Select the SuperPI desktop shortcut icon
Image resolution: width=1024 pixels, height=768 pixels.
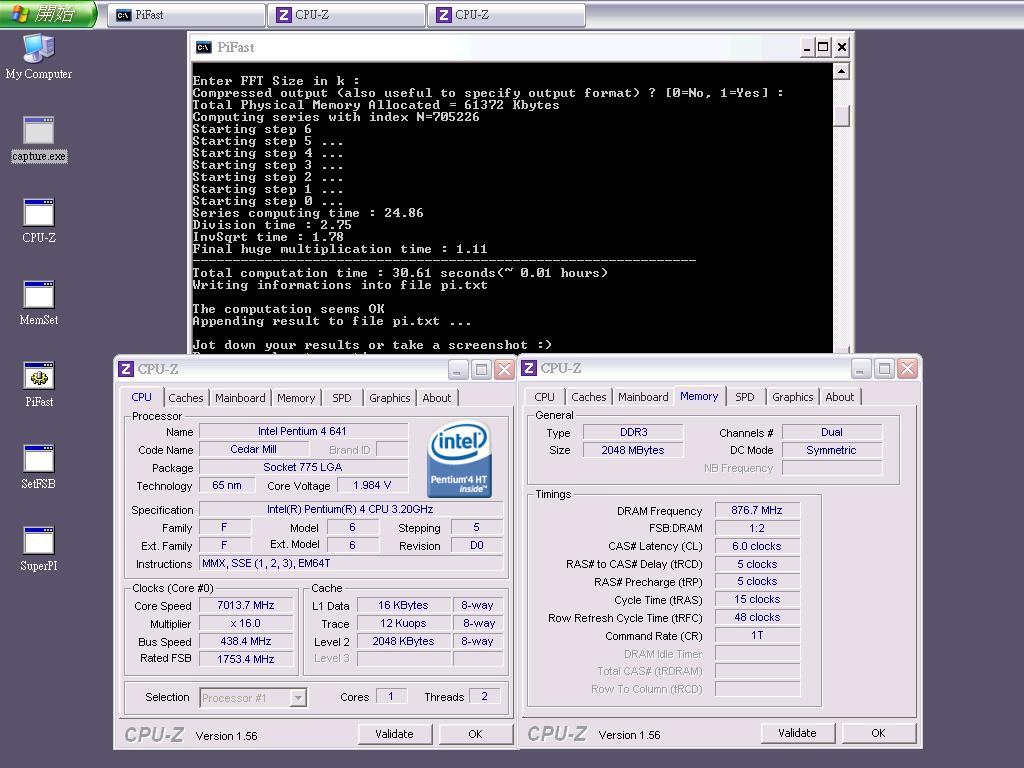tap(39, 549)
